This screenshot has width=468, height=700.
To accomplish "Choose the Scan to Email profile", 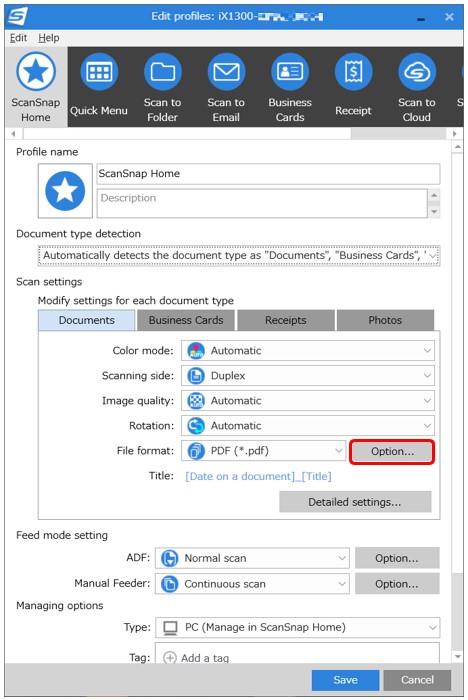I will pyautogui.click(x=226, y=87).
